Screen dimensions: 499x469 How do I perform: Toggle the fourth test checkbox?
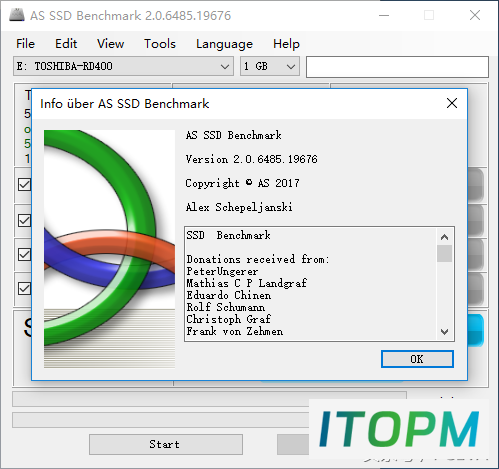click(24, 288)
